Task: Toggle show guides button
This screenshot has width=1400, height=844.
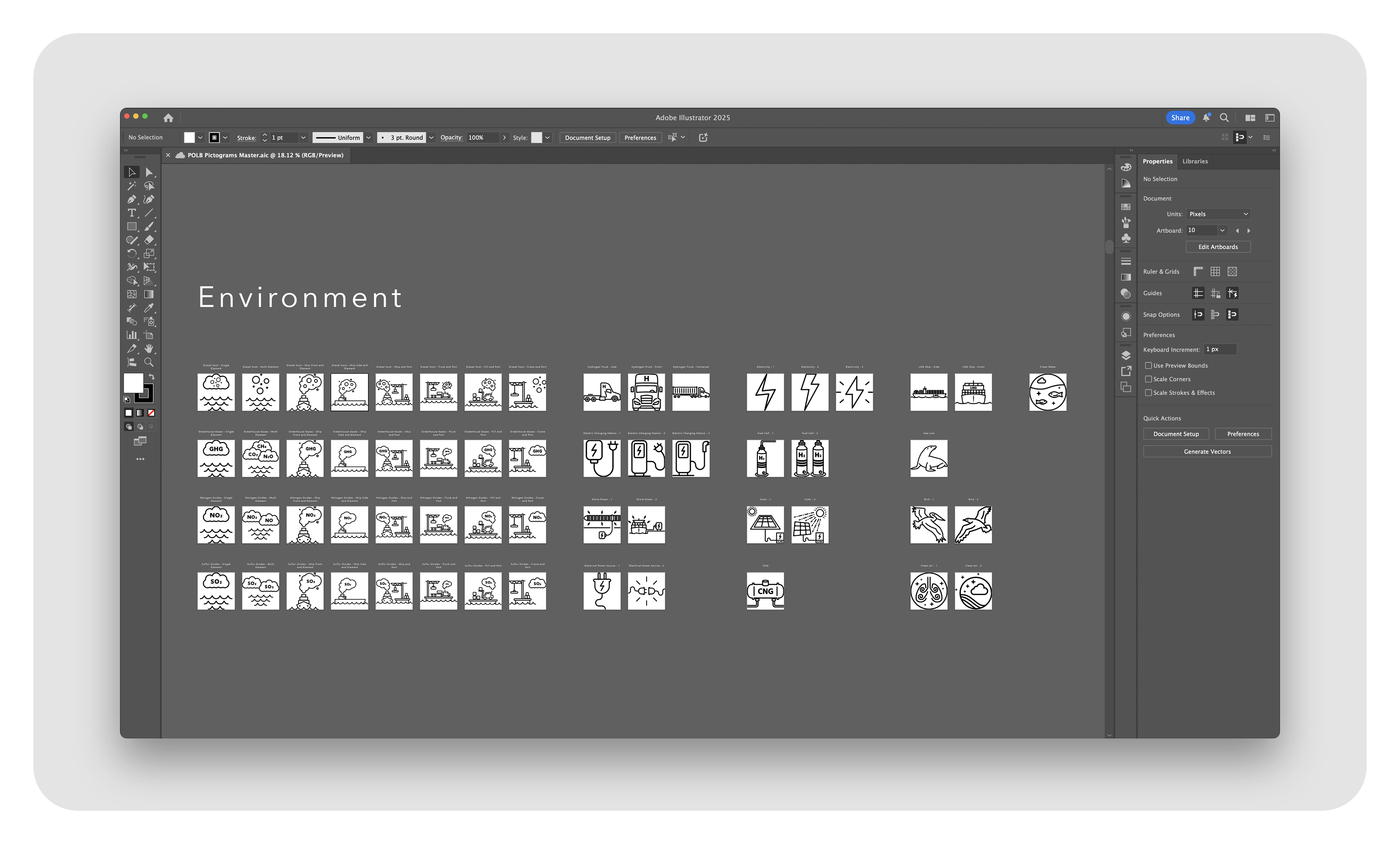Action: (1198, 293)
